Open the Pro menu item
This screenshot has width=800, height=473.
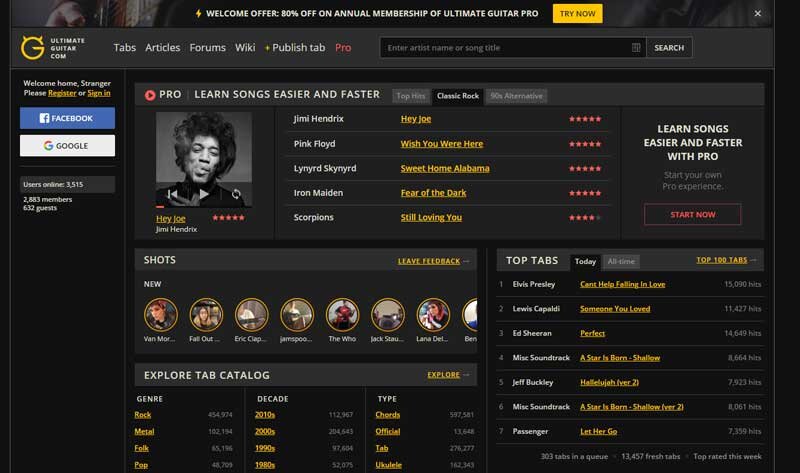click(x=343, y=47)
